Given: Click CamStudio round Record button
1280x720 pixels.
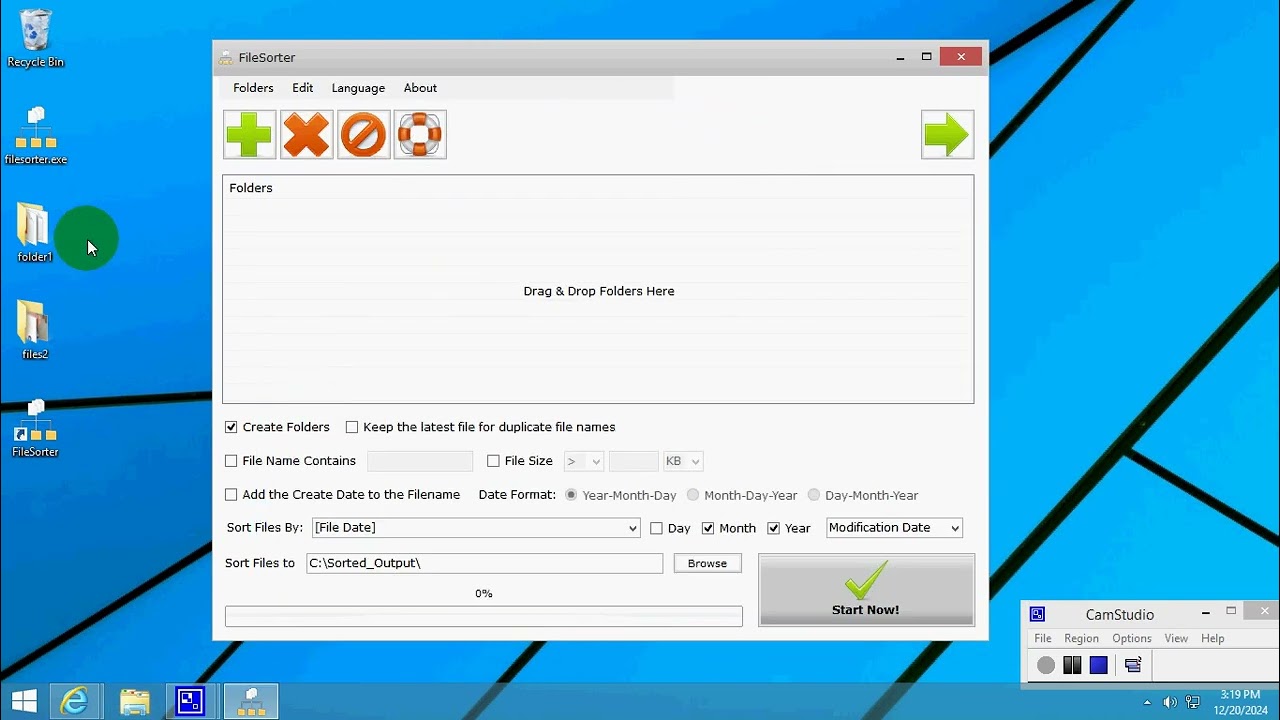Looking at the screenshot, I should pos(1046,665).
